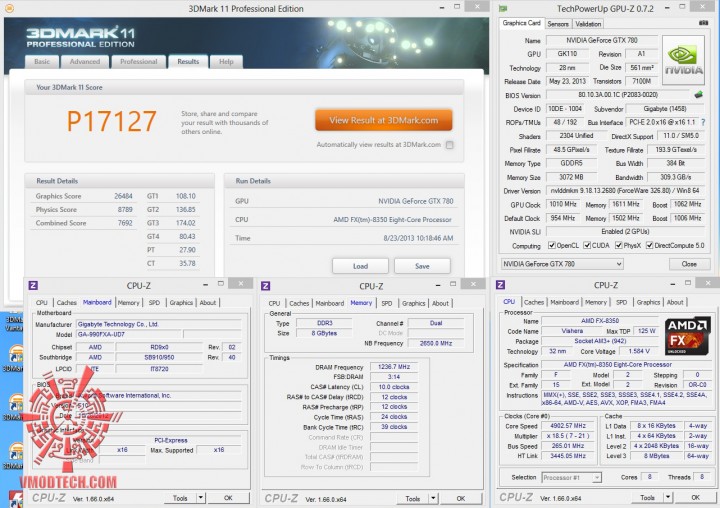The height and width of the screenshot is (508, 720).
Task: Open the Help tab in 3DMark
Action: 226,62
